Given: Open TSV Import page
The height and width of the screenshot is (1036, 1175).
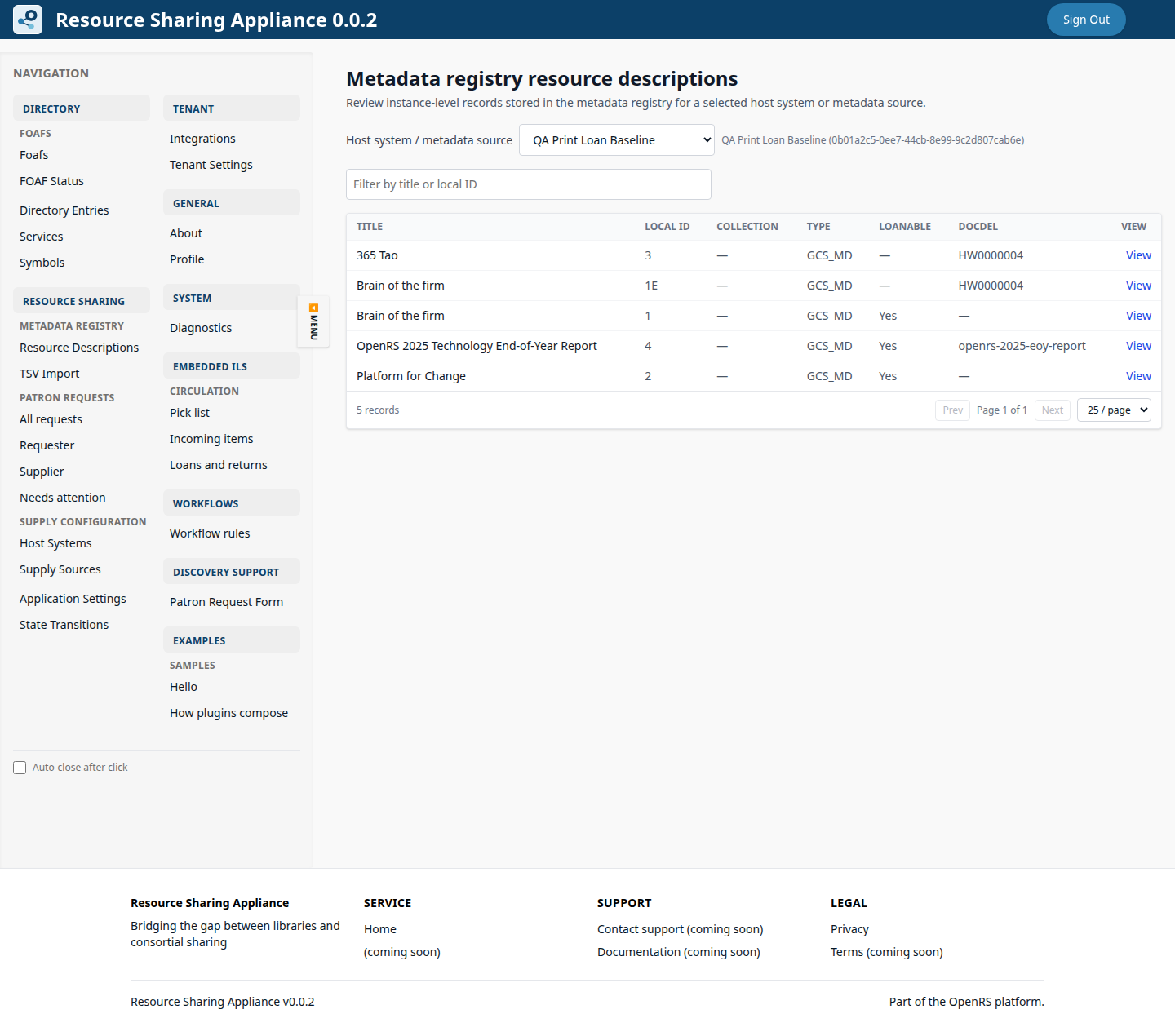Looking at the screenshot, I should (50, 374).
